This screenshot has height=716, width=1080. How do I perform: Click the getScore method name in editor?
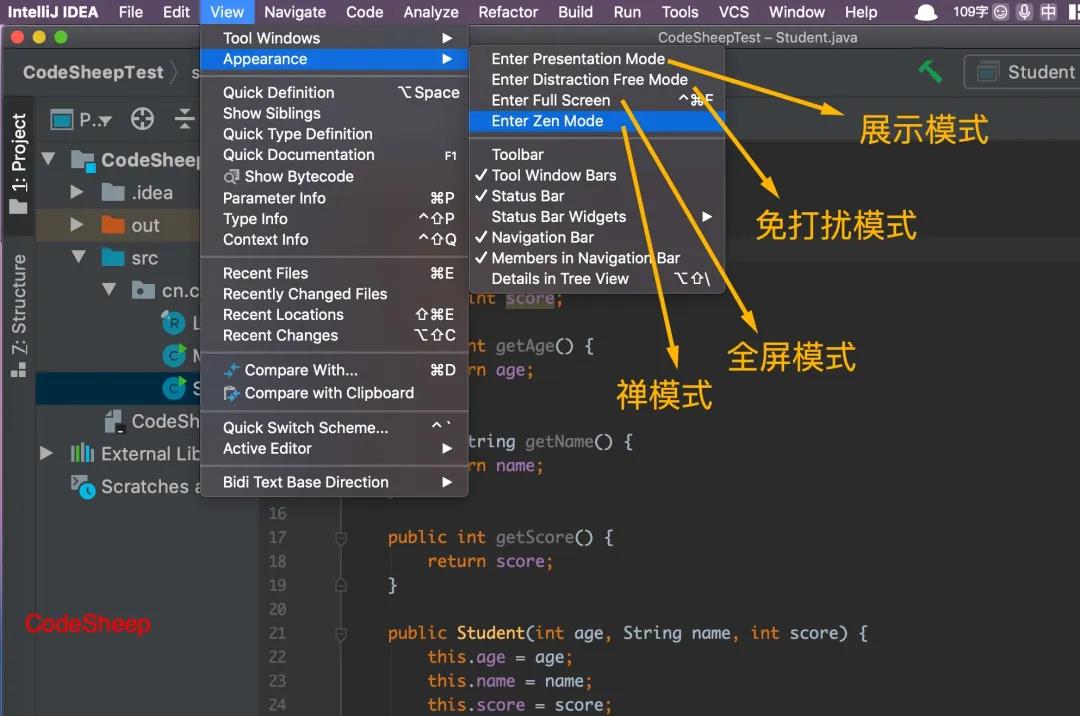pyautogui.click(x=534, y=538)
